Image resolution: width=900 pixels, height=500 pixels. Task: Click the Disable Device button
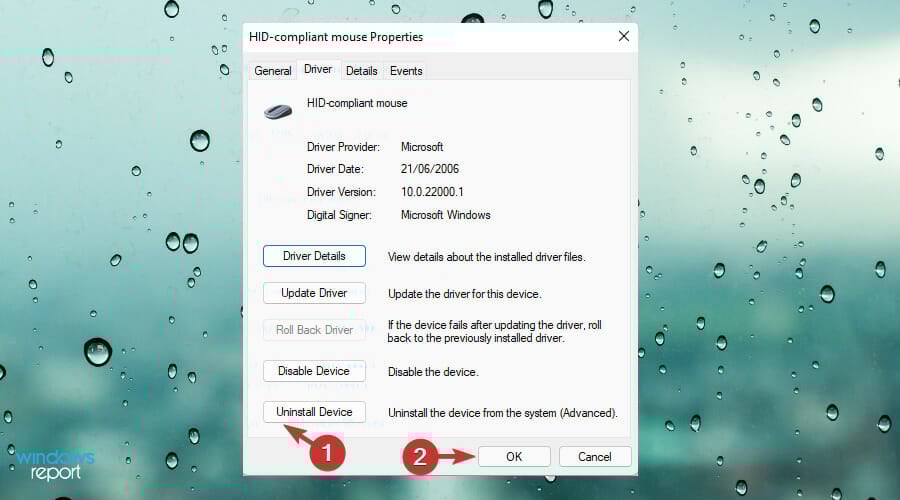[314, 371]
